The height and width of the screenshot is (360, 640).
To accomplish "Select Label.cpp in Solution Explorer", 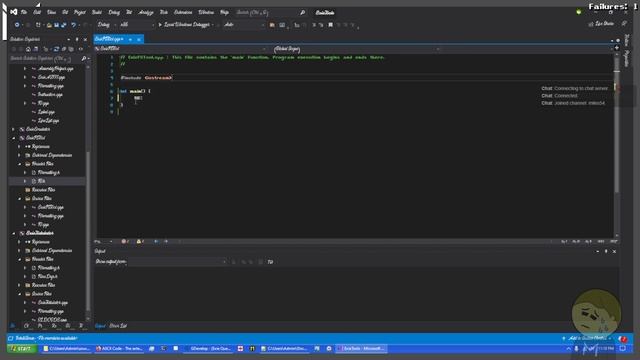I will tap(46, 112).
